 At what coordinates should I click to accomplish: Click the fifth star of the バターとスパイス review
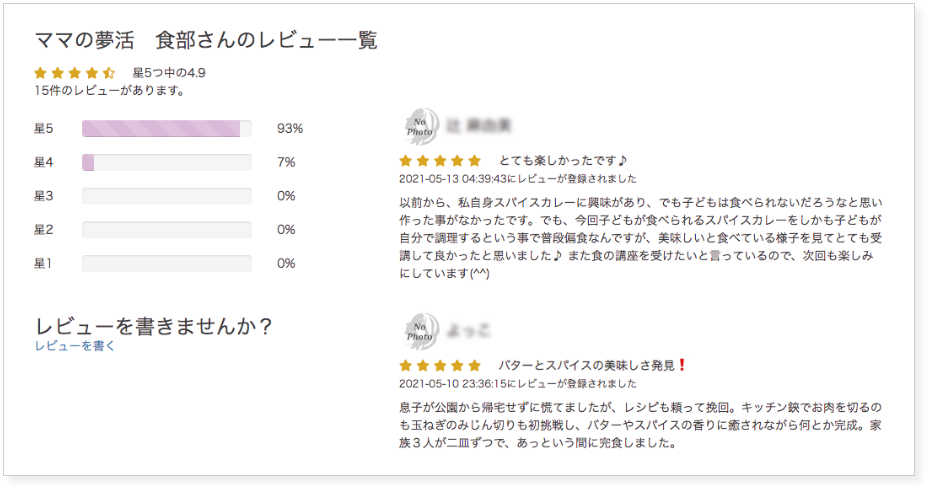click(x=474, y=365)
